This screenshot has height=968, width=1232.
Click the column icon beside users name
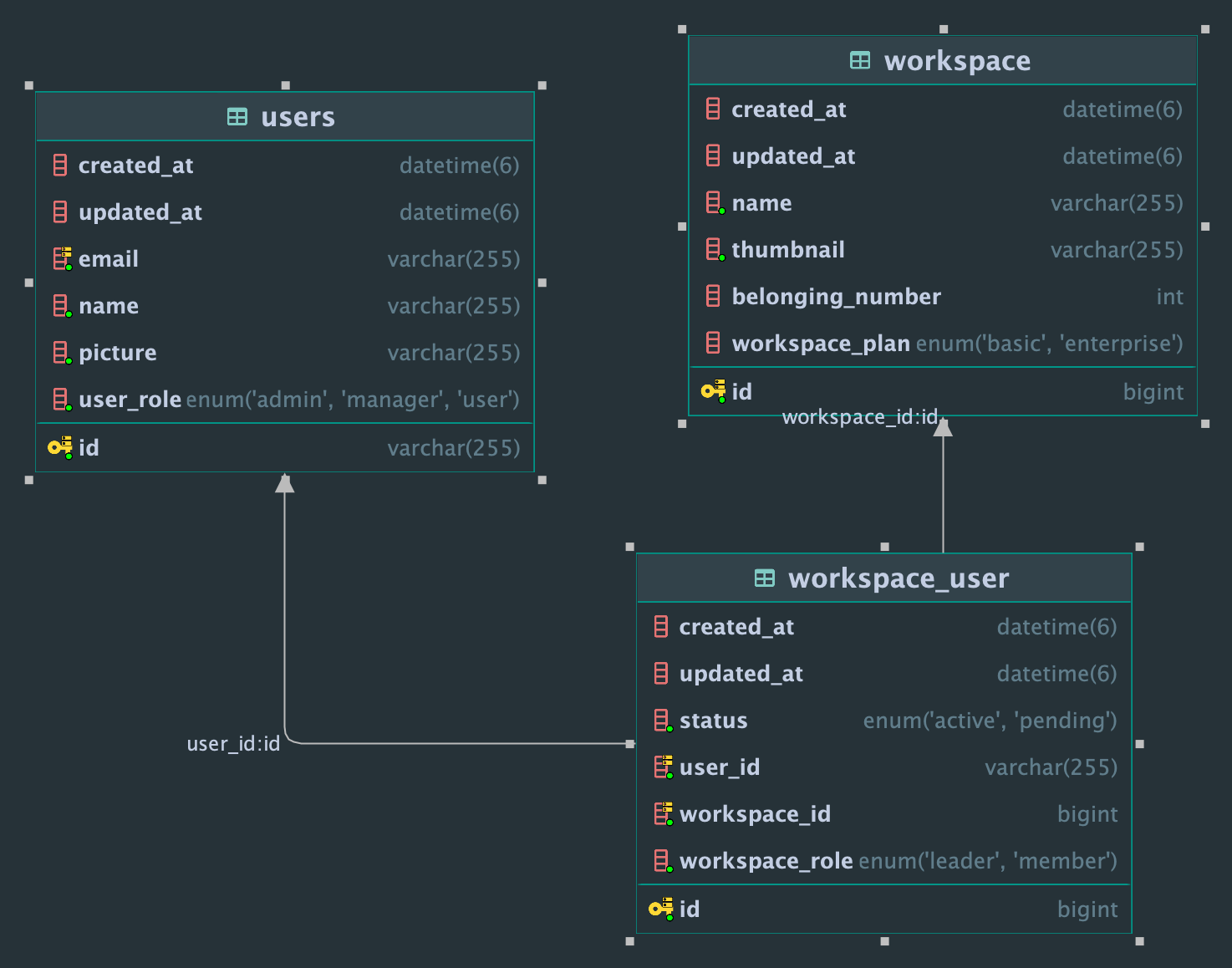click(62, 306)
